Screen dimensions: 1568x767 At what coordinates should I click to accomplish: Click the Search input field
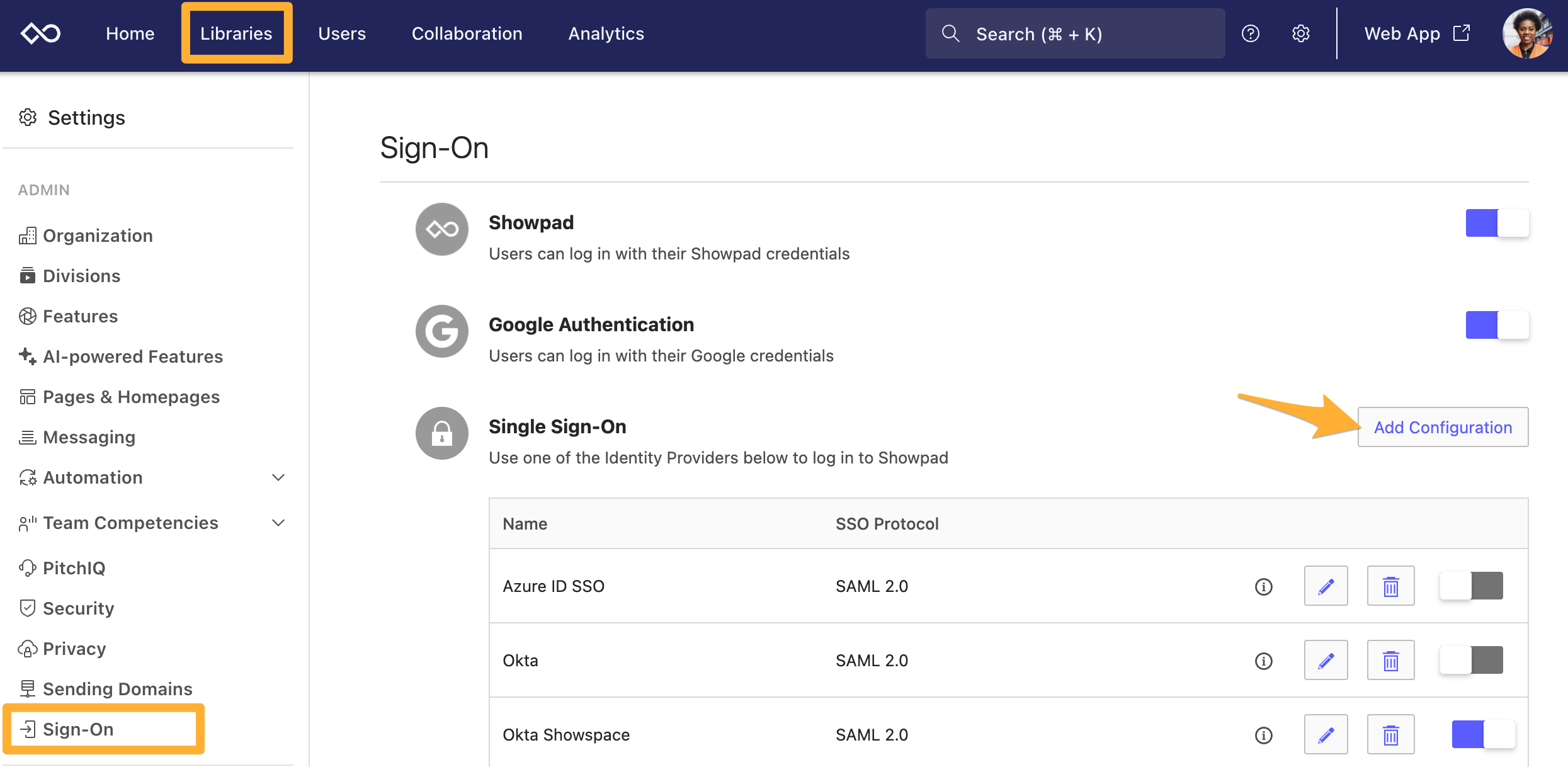coord(1075,33)
